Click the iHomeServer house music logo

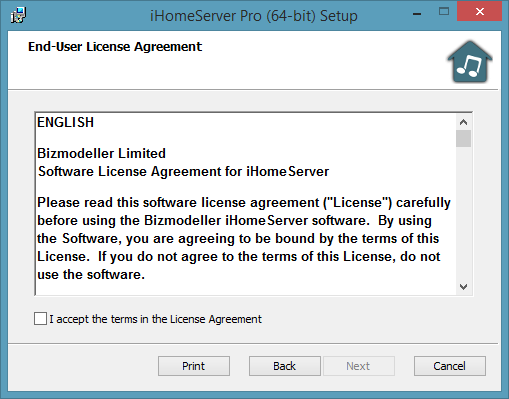point(470,62)
